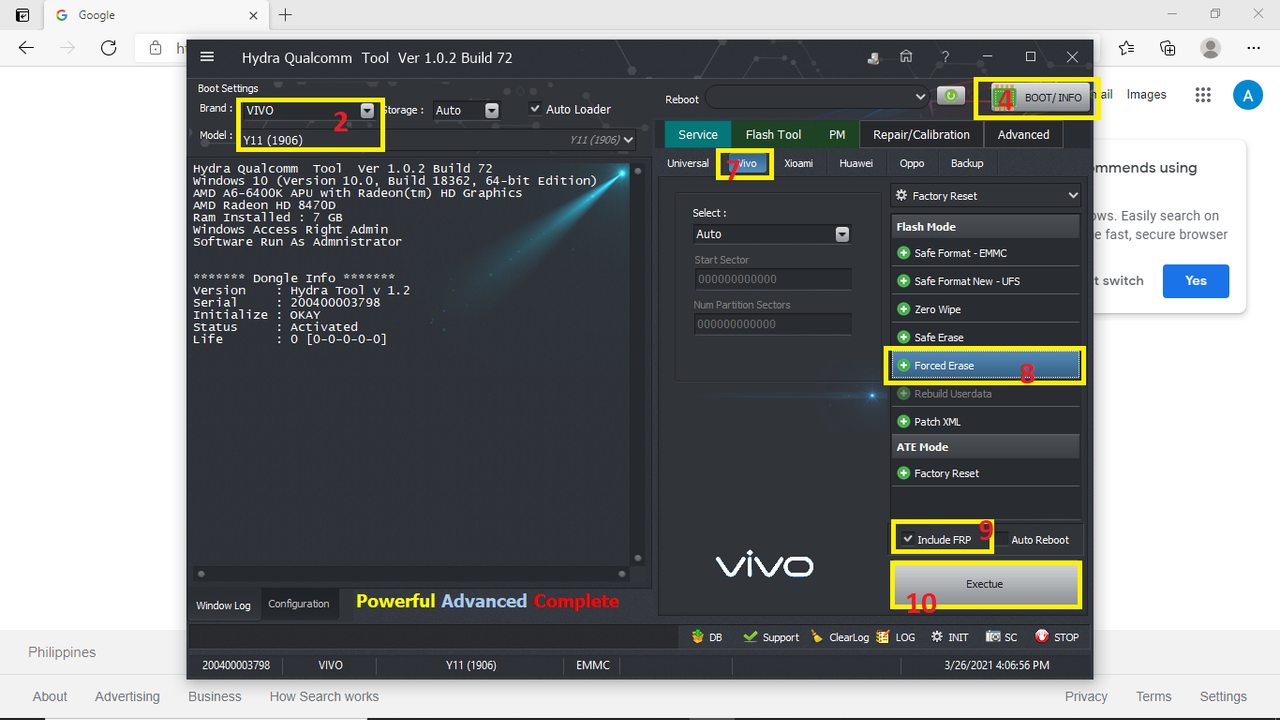Open the Repair/Calibration tab
This screenshot has width=1280, height=720.
pos(921,134)
